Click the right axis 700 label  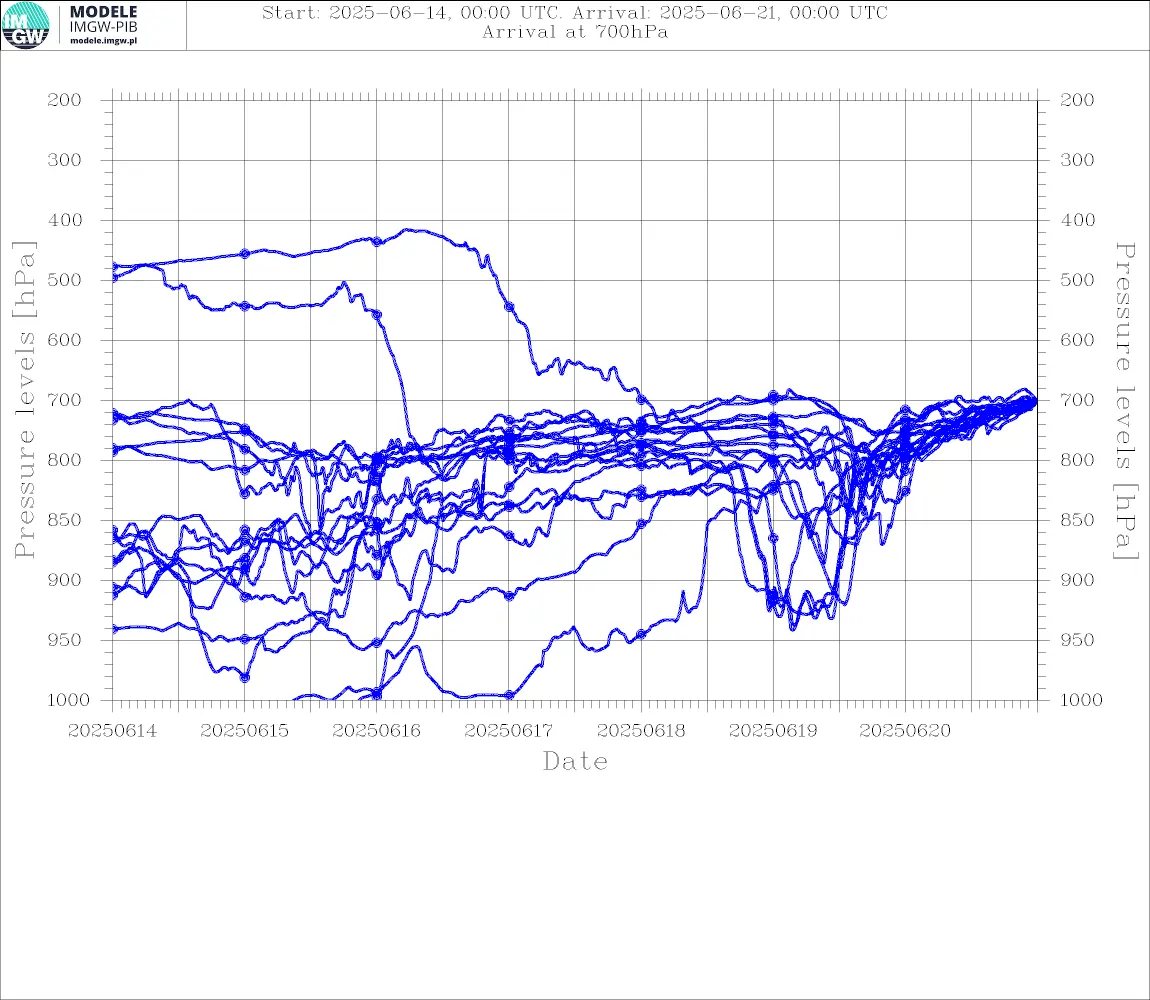point(1077,401)
